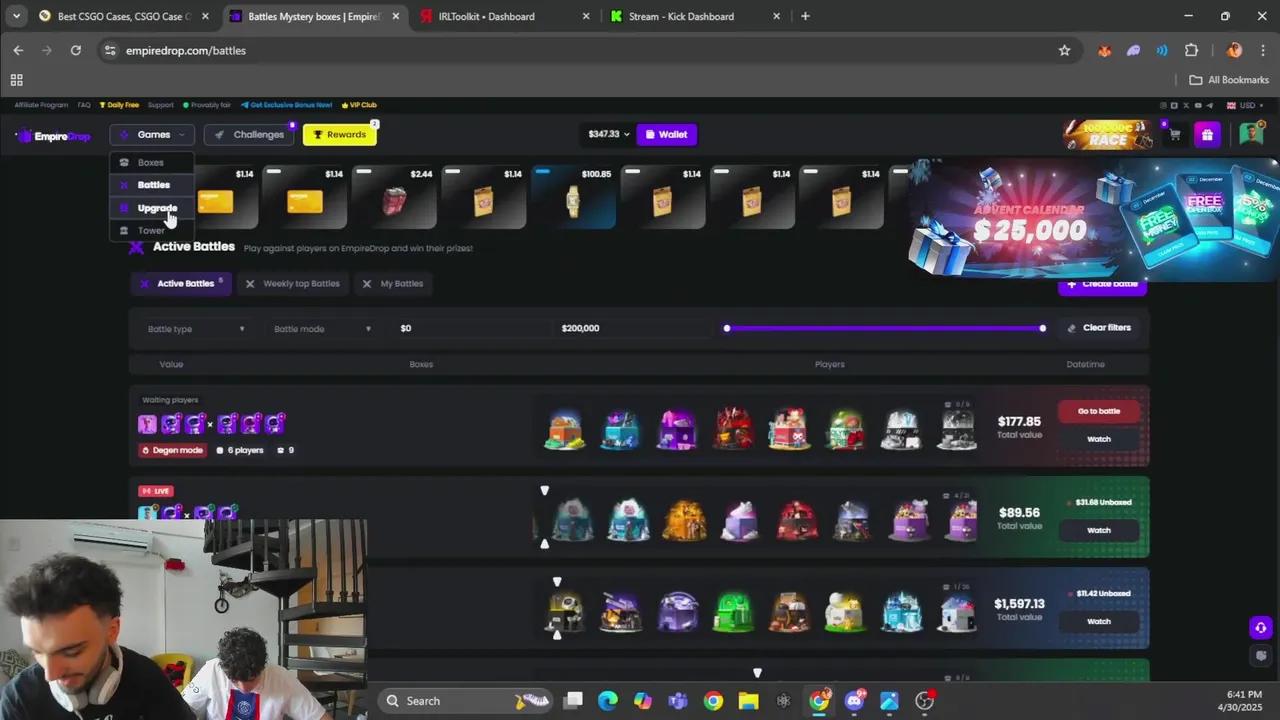Click Windows taskbar Search box
The width and height of the screenshot is (1280, 720).
[x=465, y=701]
